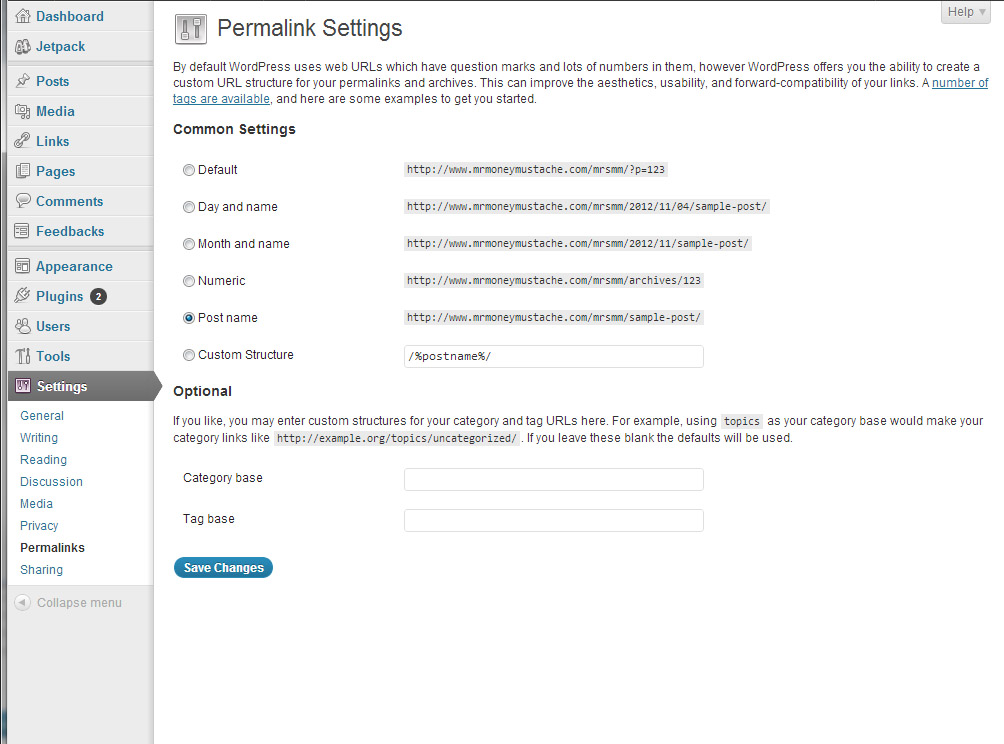Choose the Custom Structure radio option

point(189,355)
